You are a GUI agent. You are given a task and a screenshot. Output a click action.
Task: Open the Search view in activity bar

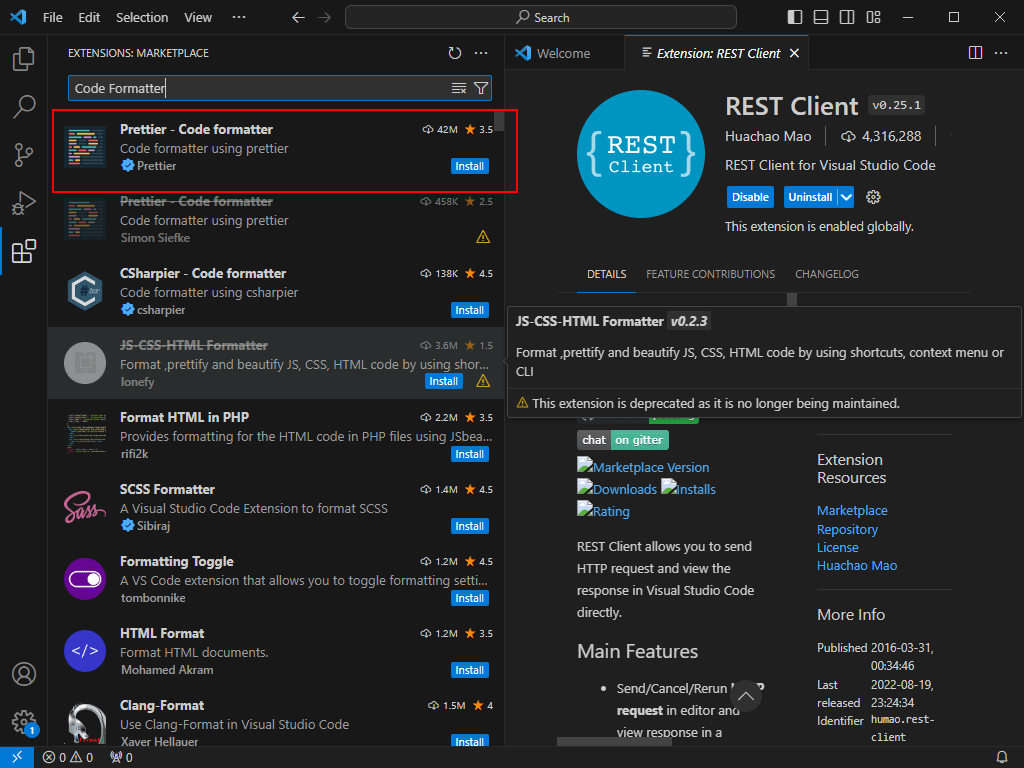coord(24,106)
